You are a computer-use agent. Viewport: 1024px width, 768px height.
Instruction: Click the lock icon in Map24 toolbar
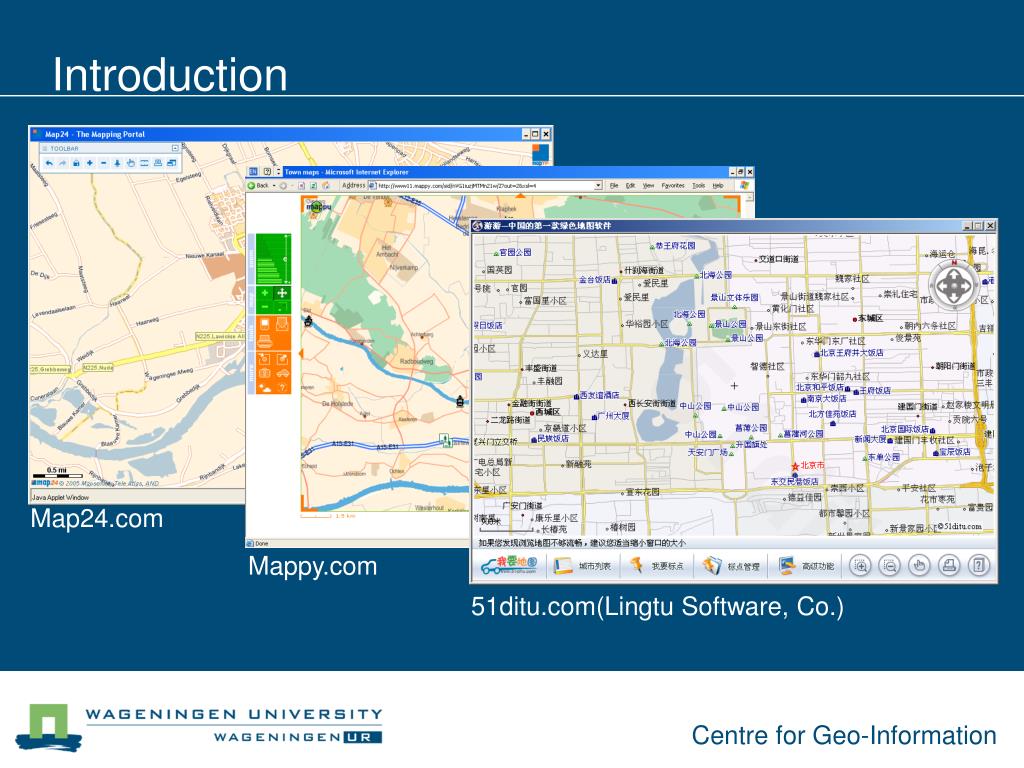coord(76,163)
